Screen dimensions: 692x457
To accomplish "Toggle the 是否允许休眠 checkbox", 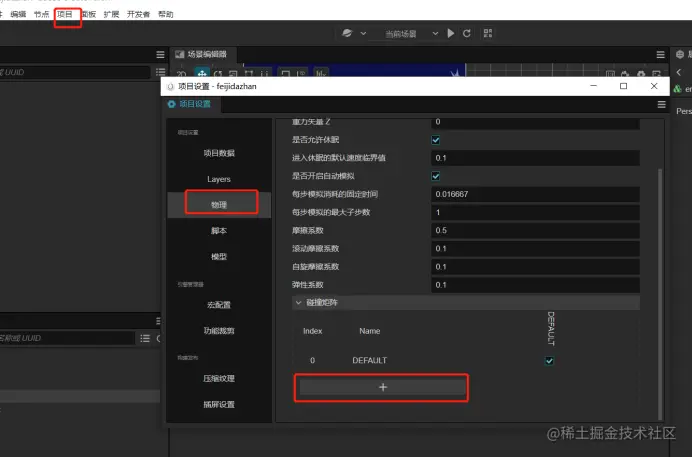I will 436,140.
